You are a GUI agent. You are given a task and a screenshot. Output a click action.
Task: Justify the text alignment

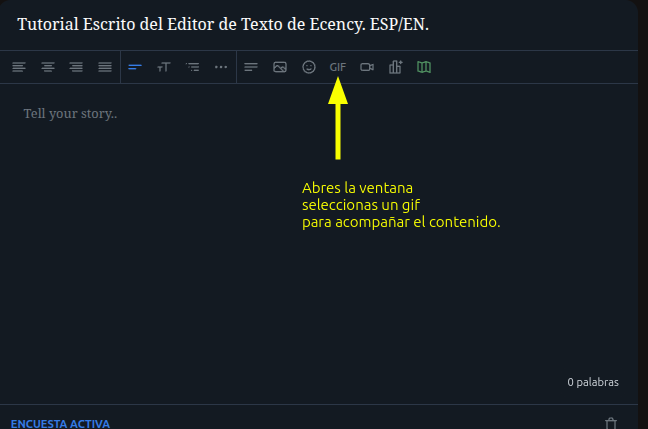pyautogui.click(x=105, y=67)
